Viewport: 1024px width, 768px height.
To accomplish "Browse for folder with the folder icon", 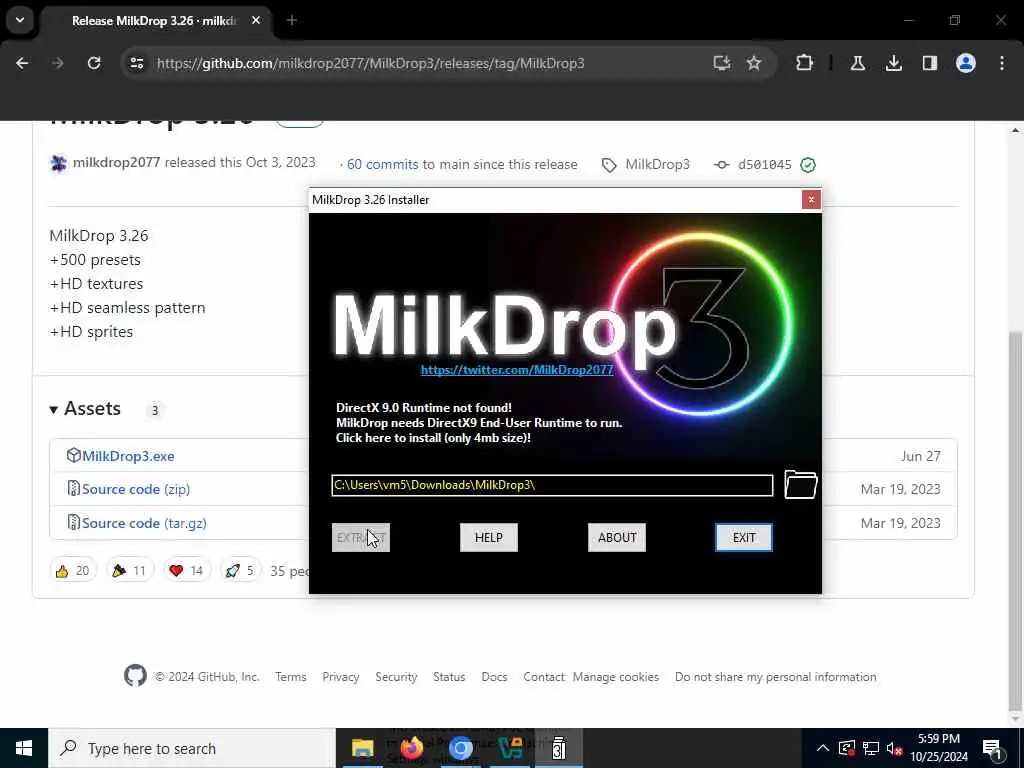I will coord(800,485).
